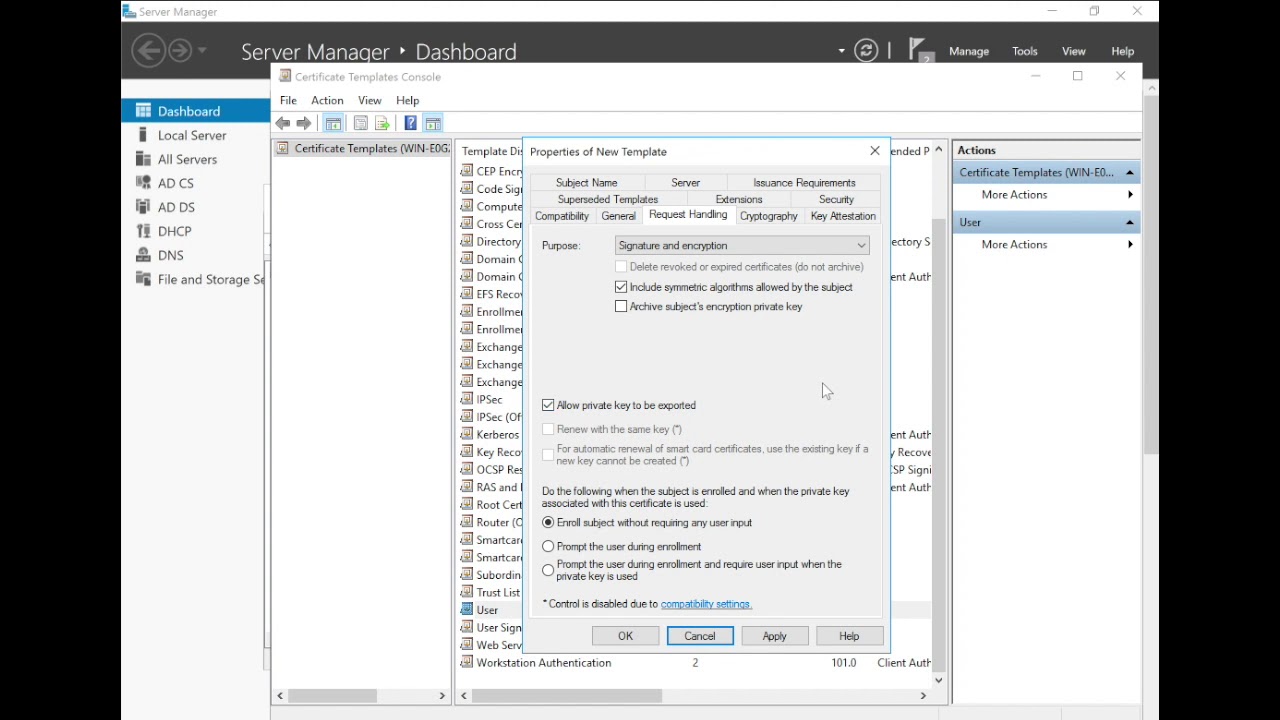Open the Purpose dropdown

click(742, 245)
